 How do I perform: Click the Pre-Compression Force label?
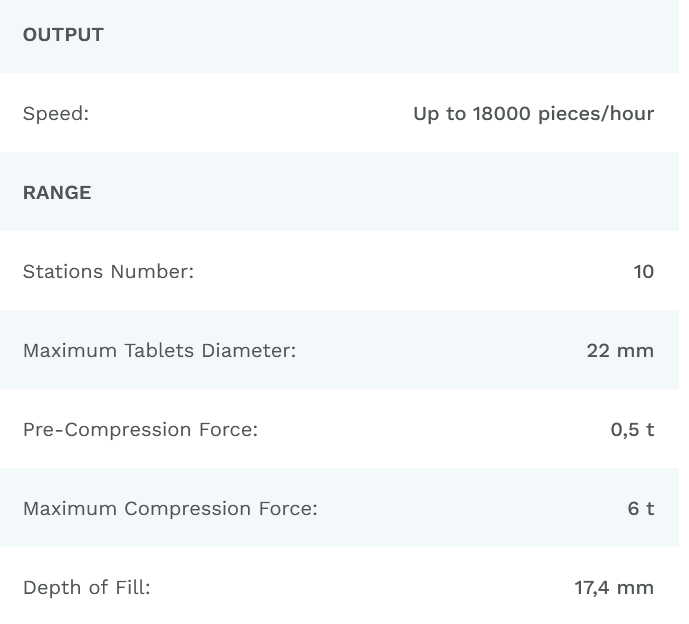click(x=140, y=430)
